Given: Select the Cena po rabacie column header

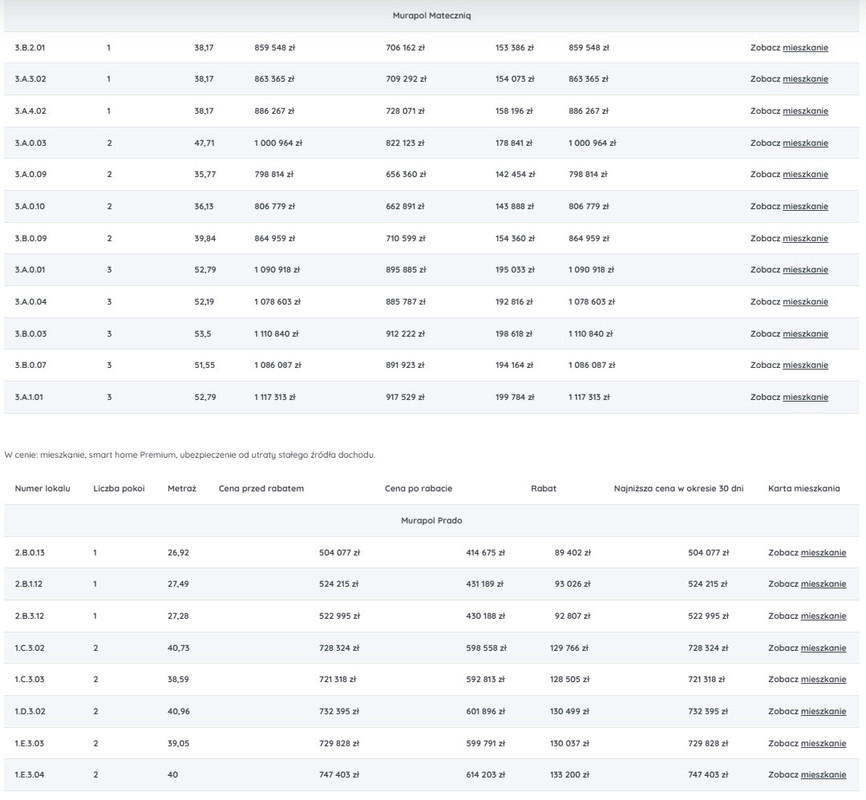Looking at the screenshot, I should [x=418, y=488].
